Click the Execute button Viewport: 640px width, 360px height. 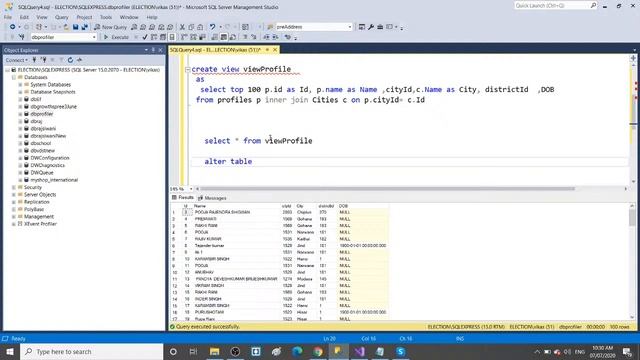[116, 37]
